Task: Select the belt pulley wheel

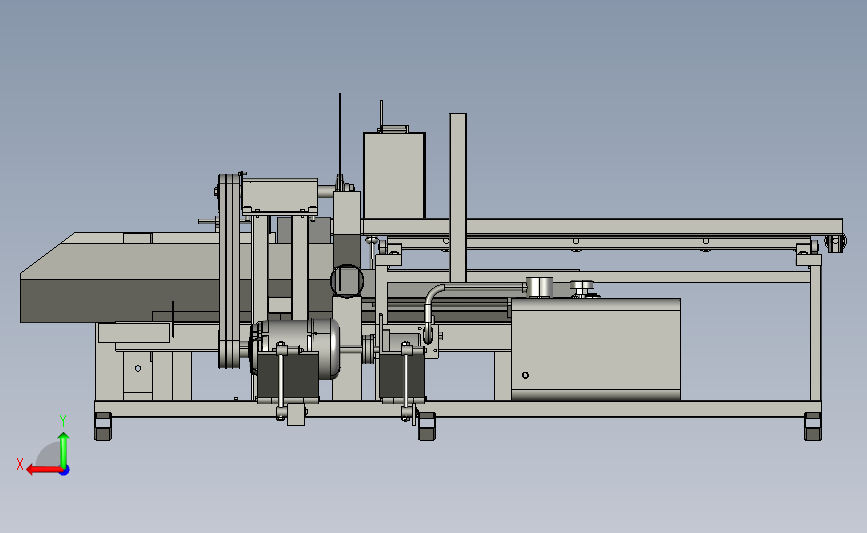Action: [x=229, y=271]
